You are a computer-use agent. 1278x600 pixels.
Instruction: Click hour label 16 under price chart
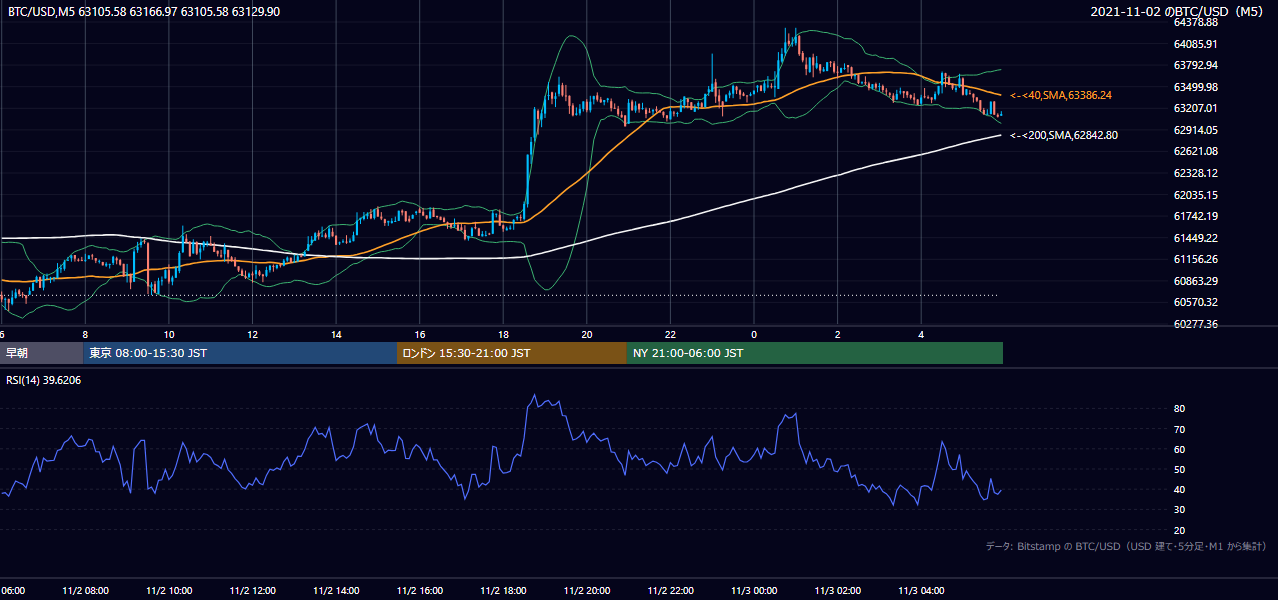pyautogui.click(x=420, y=334)
